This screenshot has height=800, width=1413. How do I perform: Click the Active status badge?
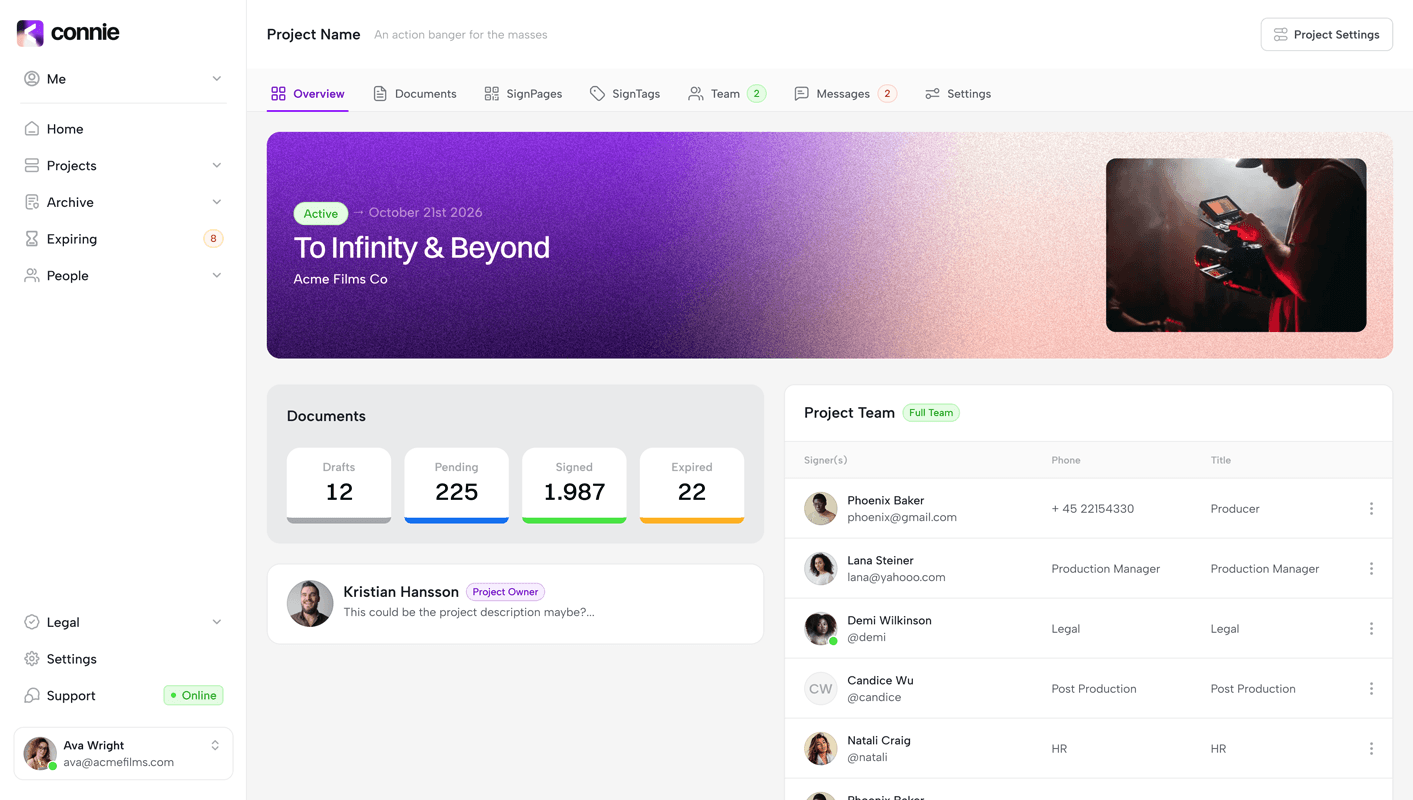[x=320, y=214]
